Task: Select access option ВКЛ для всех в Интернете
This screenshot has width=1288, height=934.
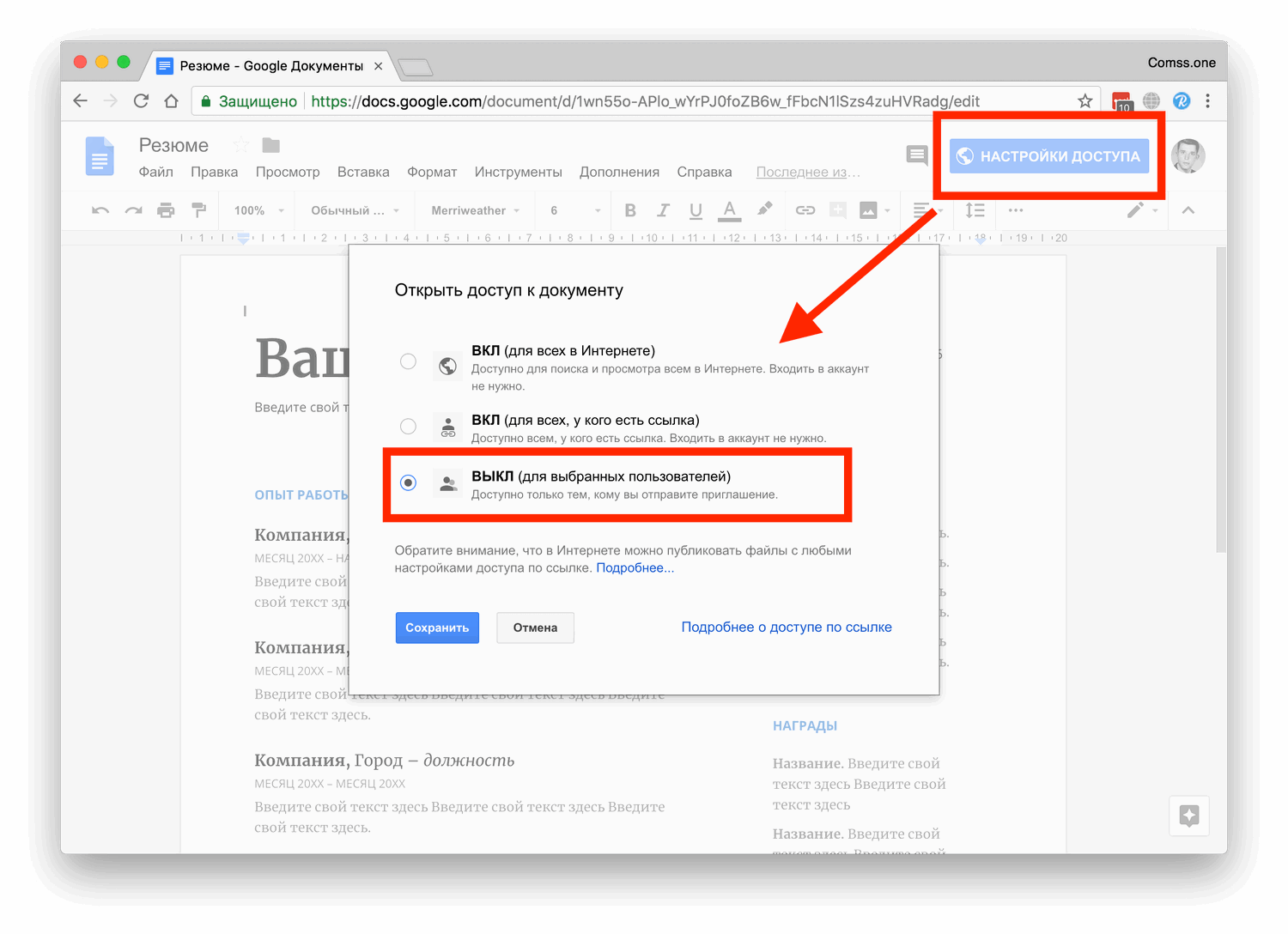Action: tap(408, 361)
